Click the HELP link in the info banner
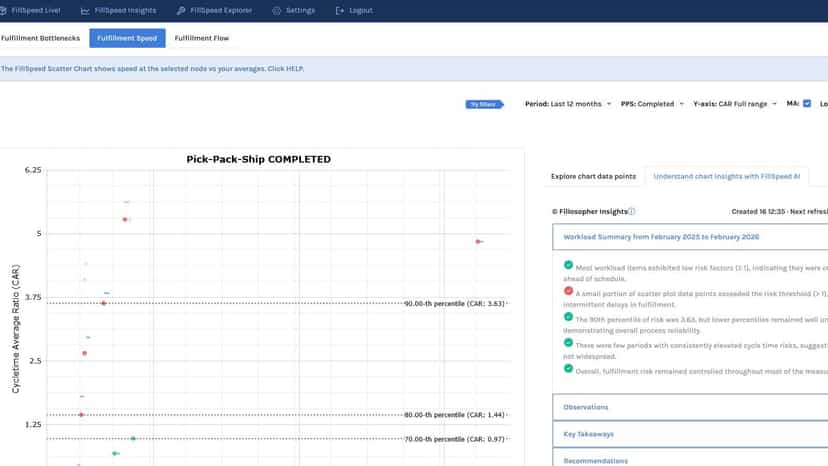 pyautogui.click(x=295, y=69)
